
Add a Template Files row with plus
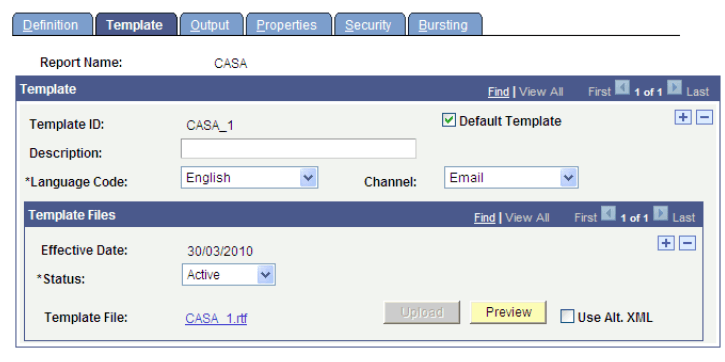(666, 243)
